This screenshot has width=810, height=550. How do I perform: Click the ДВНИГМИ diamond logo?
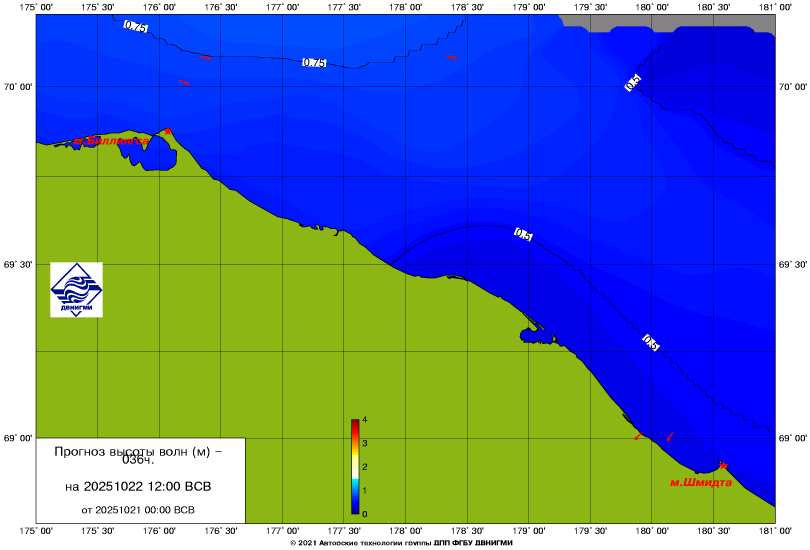point(76,290)
